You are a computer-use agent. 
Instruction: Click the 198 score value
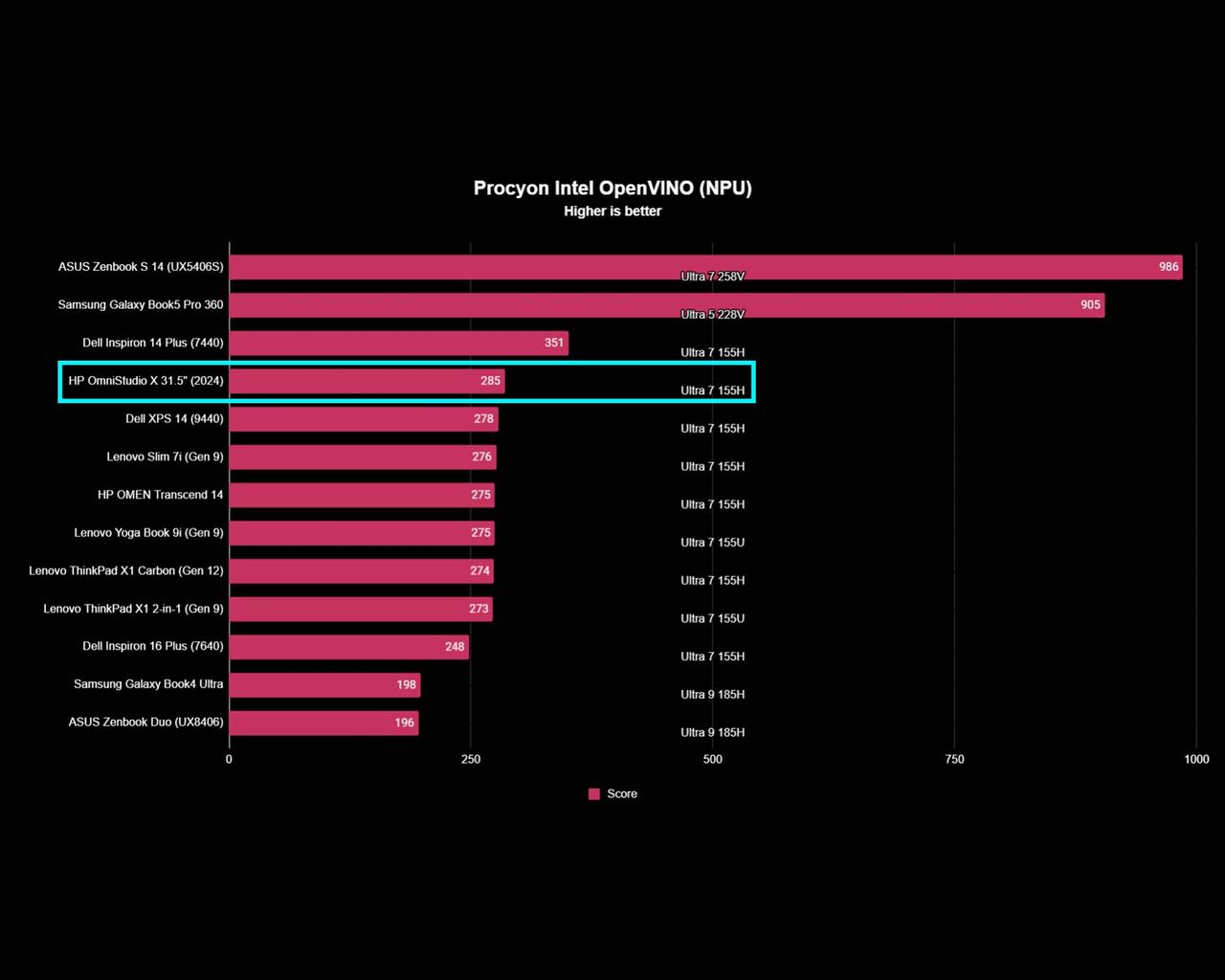click(x=406, y=684)
